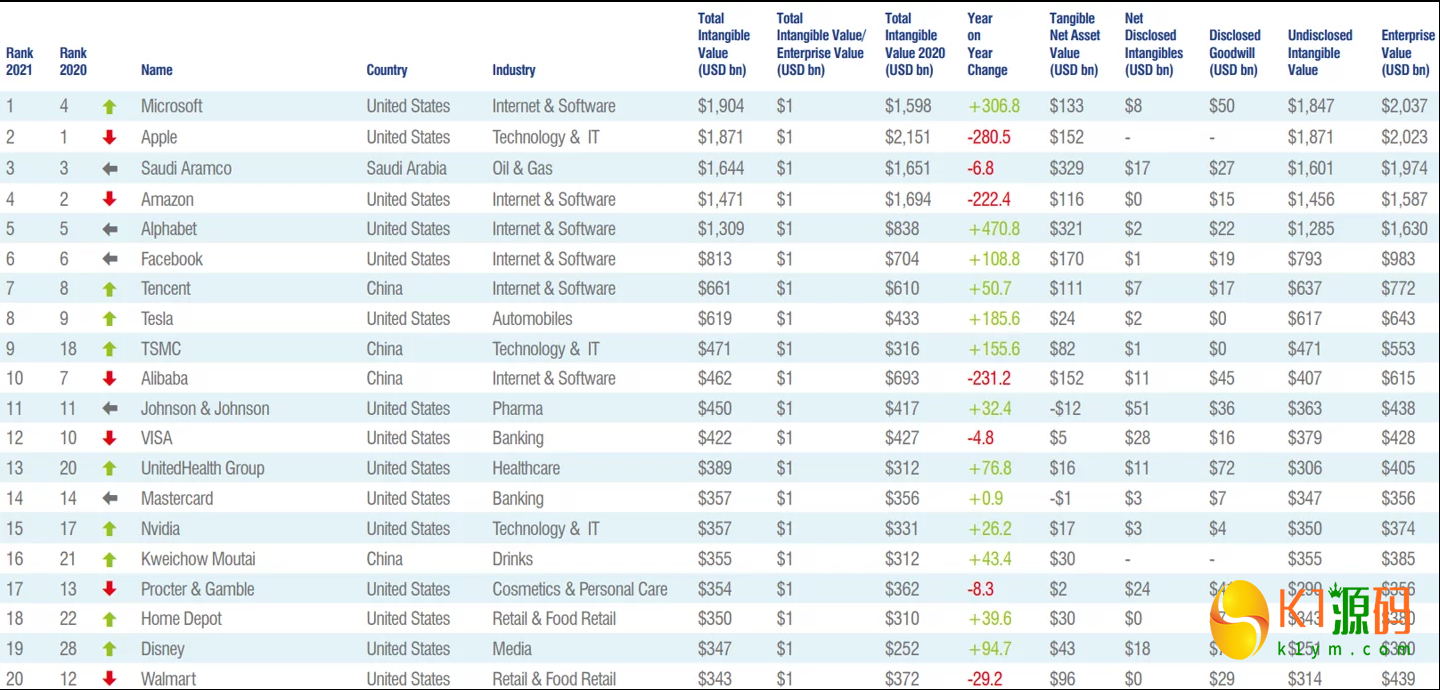Click the "Industry" column header
Screen dimensions: 1440x690
point(514,70)
